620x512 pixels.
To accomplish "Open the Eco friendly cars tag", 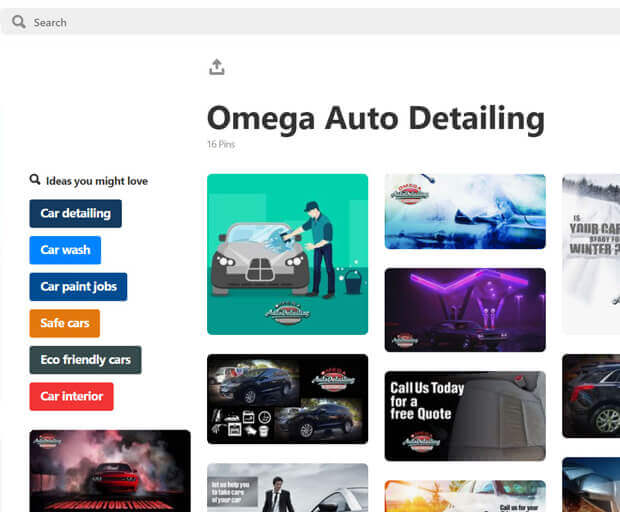I will tap(85, 360).
